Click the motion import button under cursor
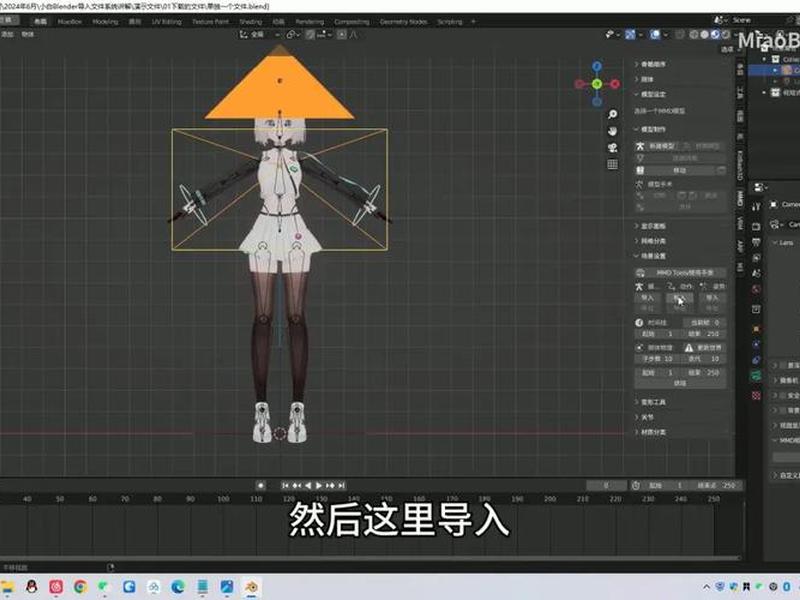Image resolution: width=800 pixels, height=600 pixels. click(680, 297)
